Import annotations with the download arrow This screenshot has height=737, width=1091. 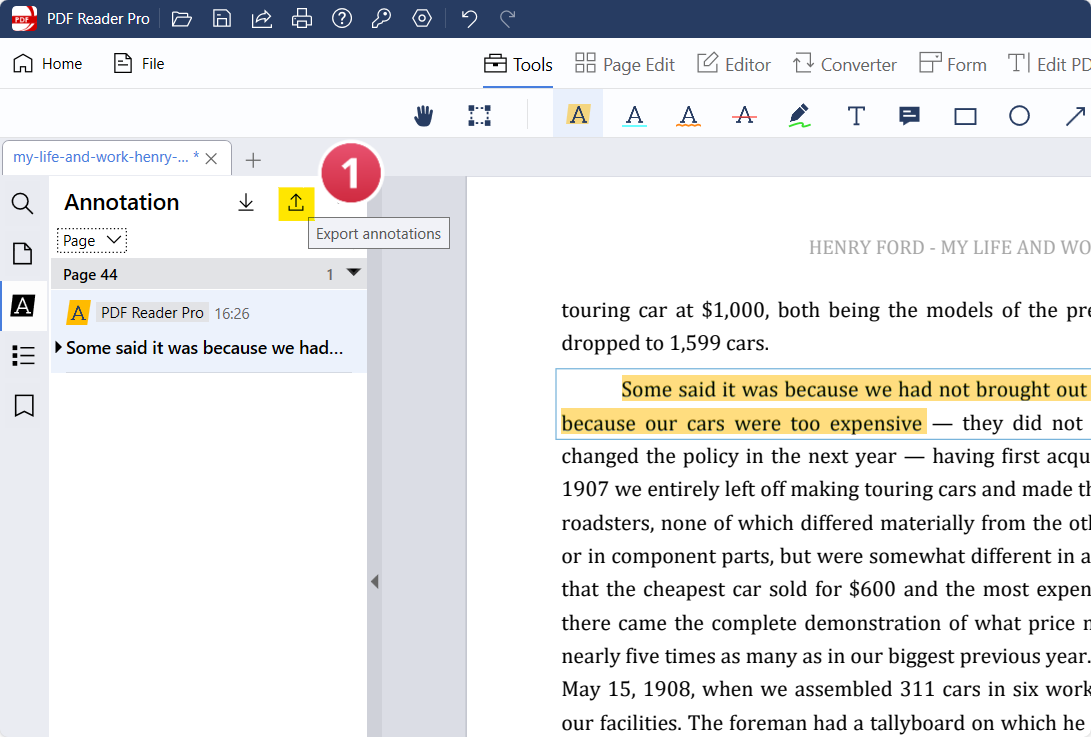tap(246, 203)
